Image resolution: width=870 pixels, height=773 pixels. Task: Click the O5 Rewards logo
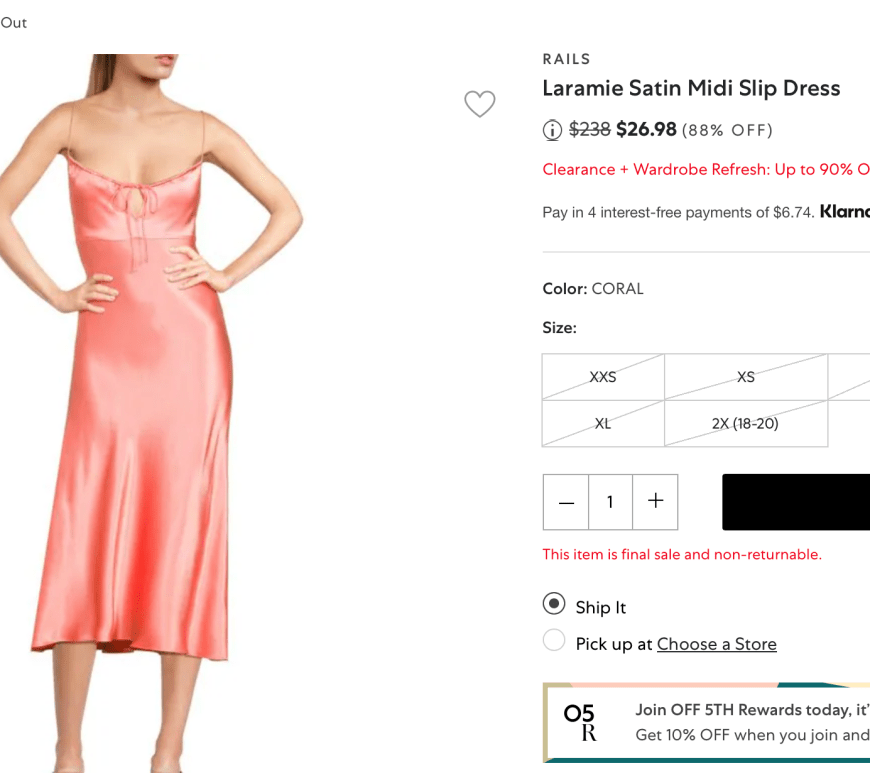pyautogui.click(x=579, y=723)
